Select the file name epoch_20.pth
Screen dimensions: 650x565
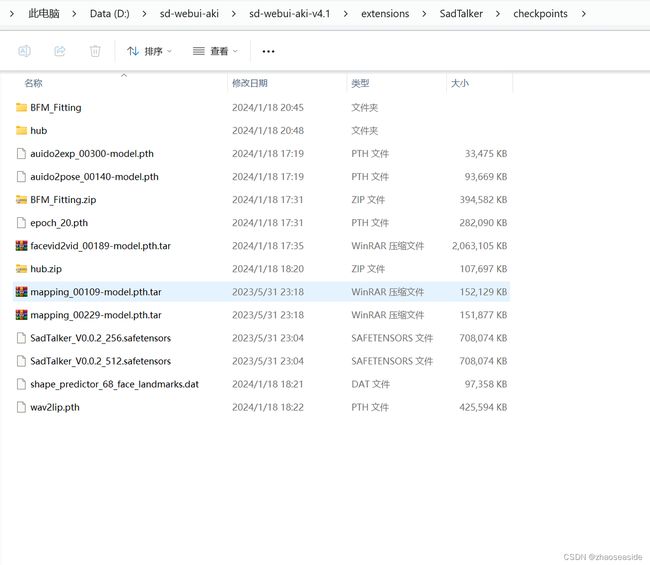point(59,223)
